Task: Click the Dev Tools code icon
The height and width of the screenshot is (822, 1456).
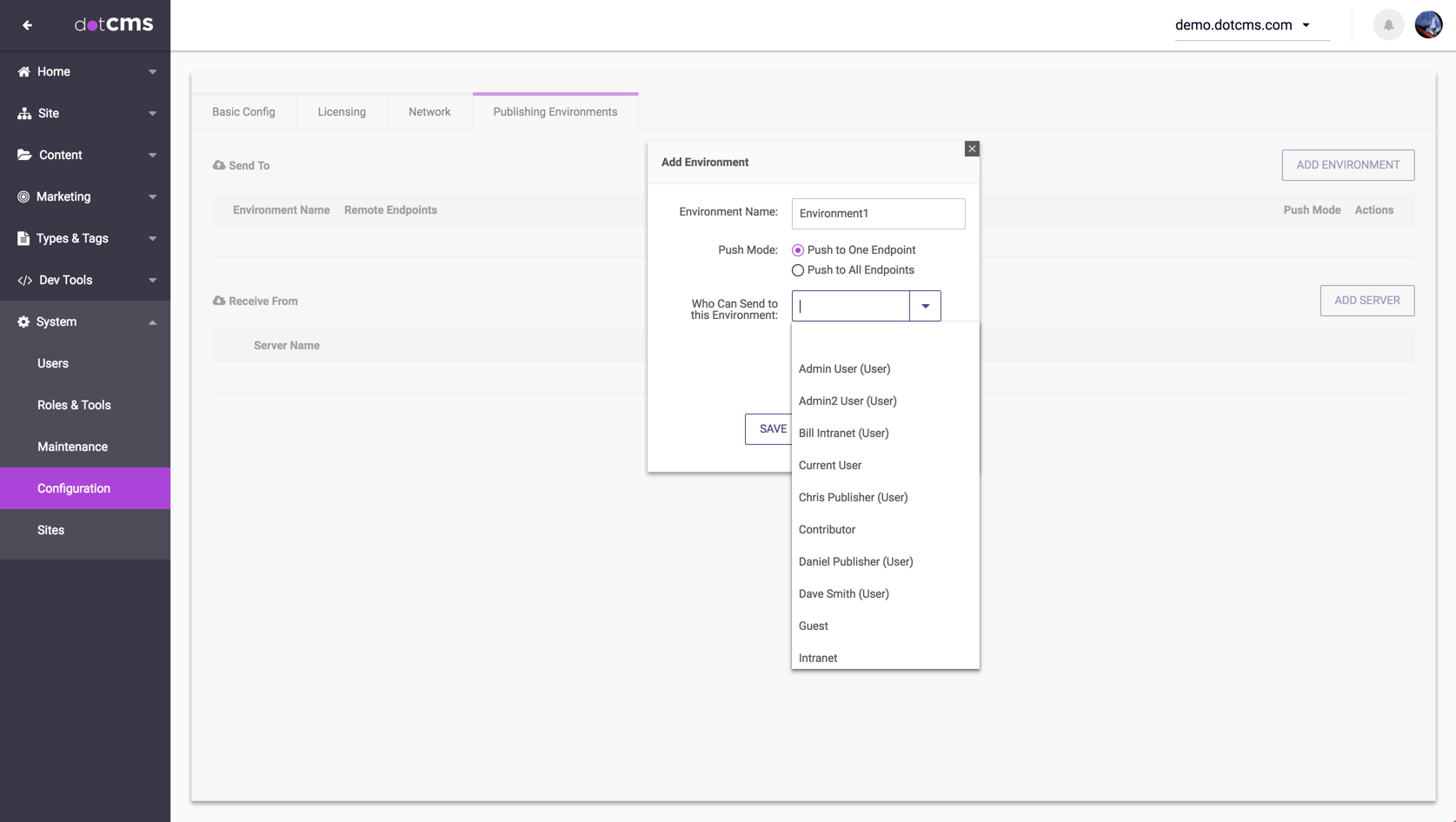Action: [24, 281]
